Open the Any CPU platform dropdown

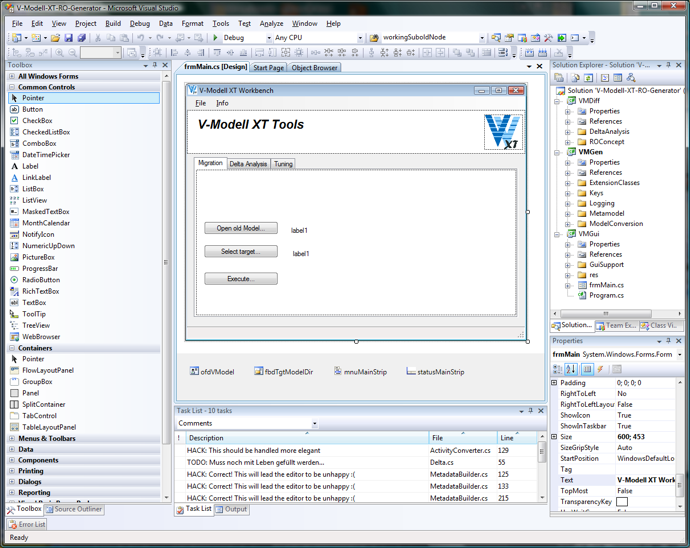(x=360, y=38)
